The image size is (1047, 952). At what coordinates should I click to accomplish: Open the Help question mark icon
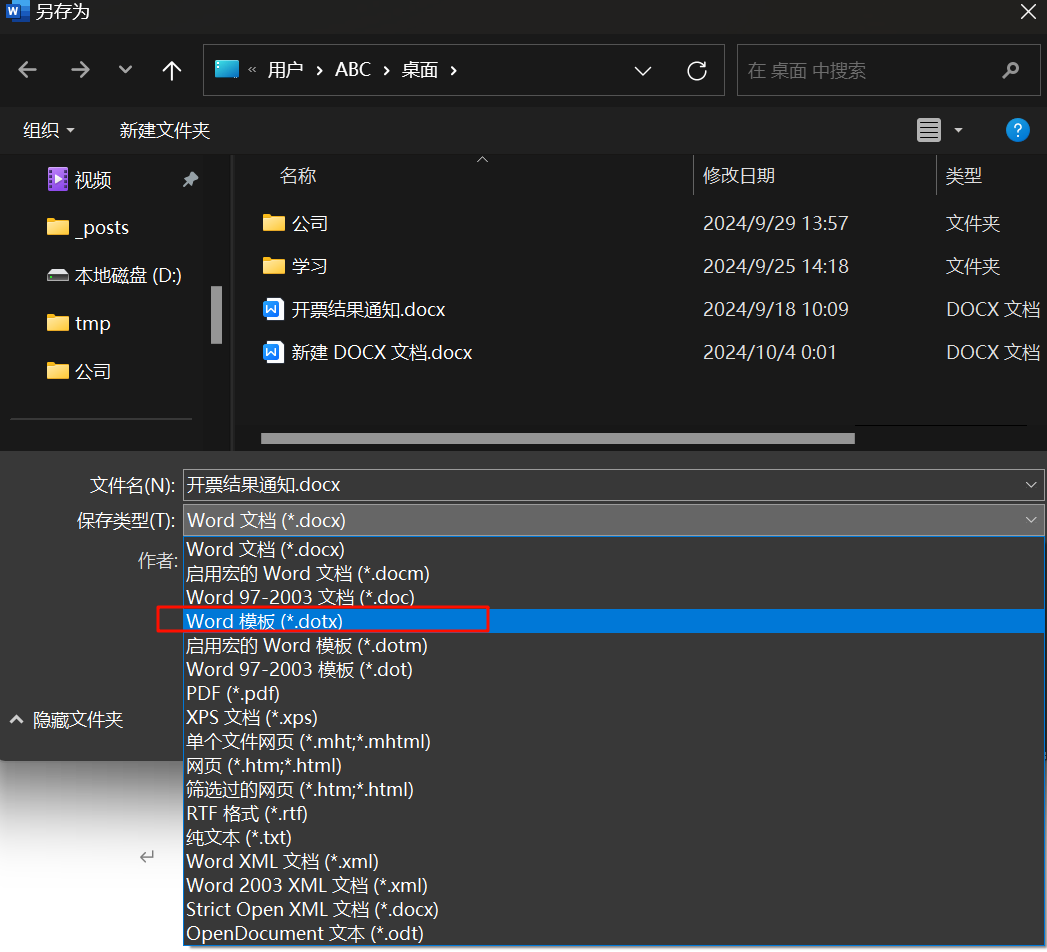pyautogui.click(x=1017, y=130)
